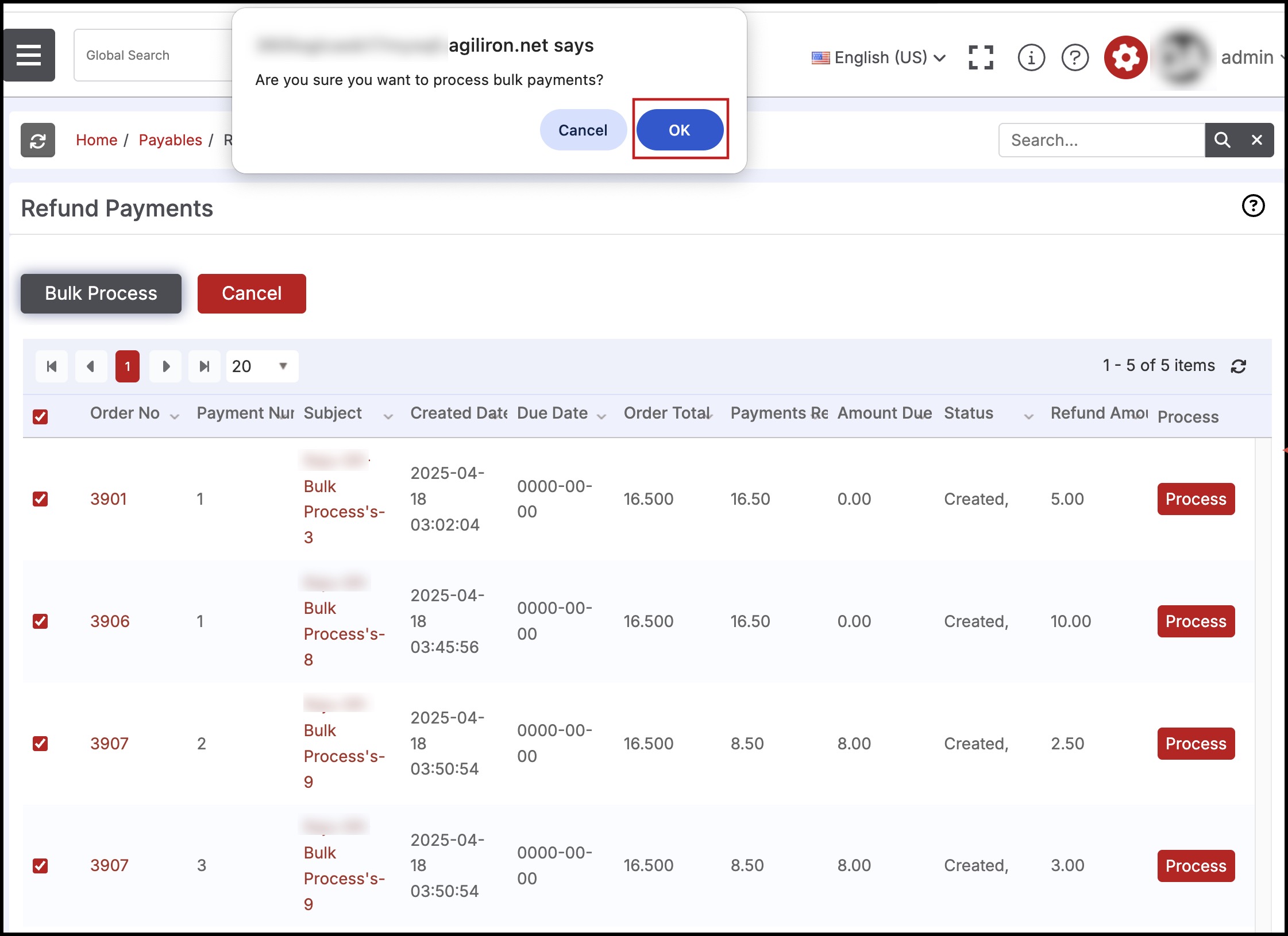Go to the Home breadcrumb
The height and width of the screenshot is (936, 1288).
pos(97,140)
